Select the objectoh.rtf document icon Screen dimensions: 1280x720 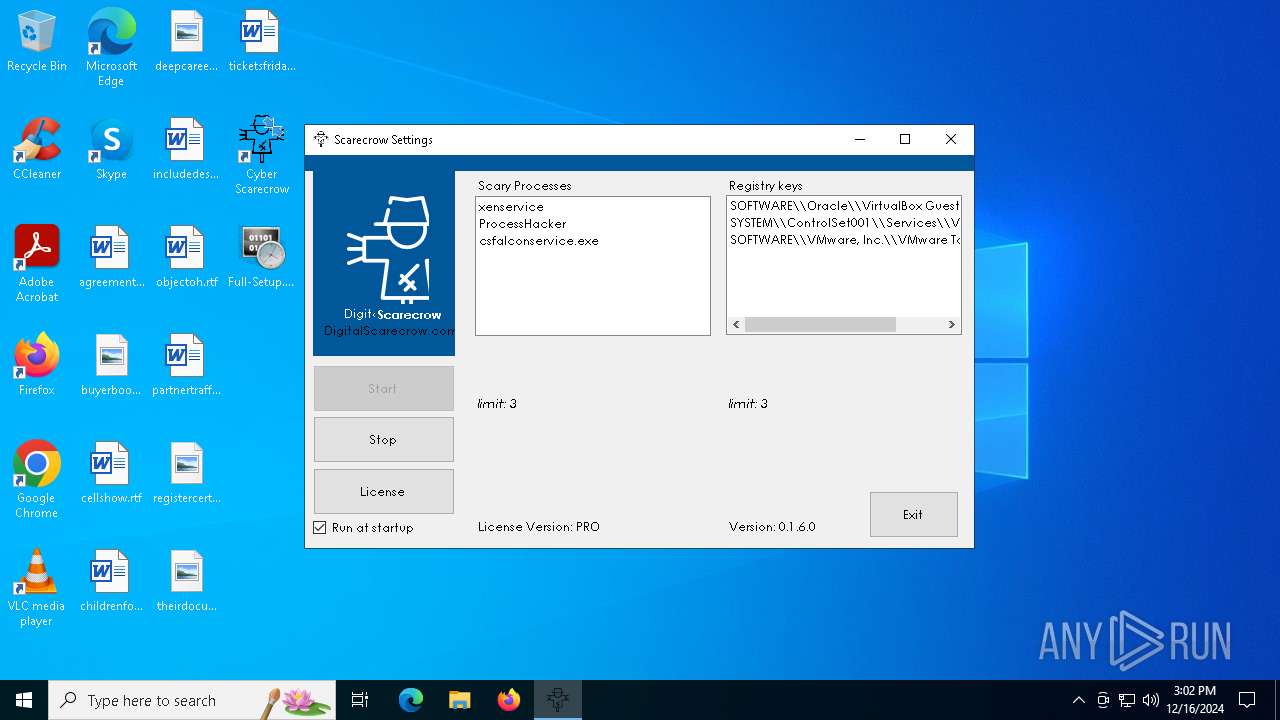tap(186, 258)
